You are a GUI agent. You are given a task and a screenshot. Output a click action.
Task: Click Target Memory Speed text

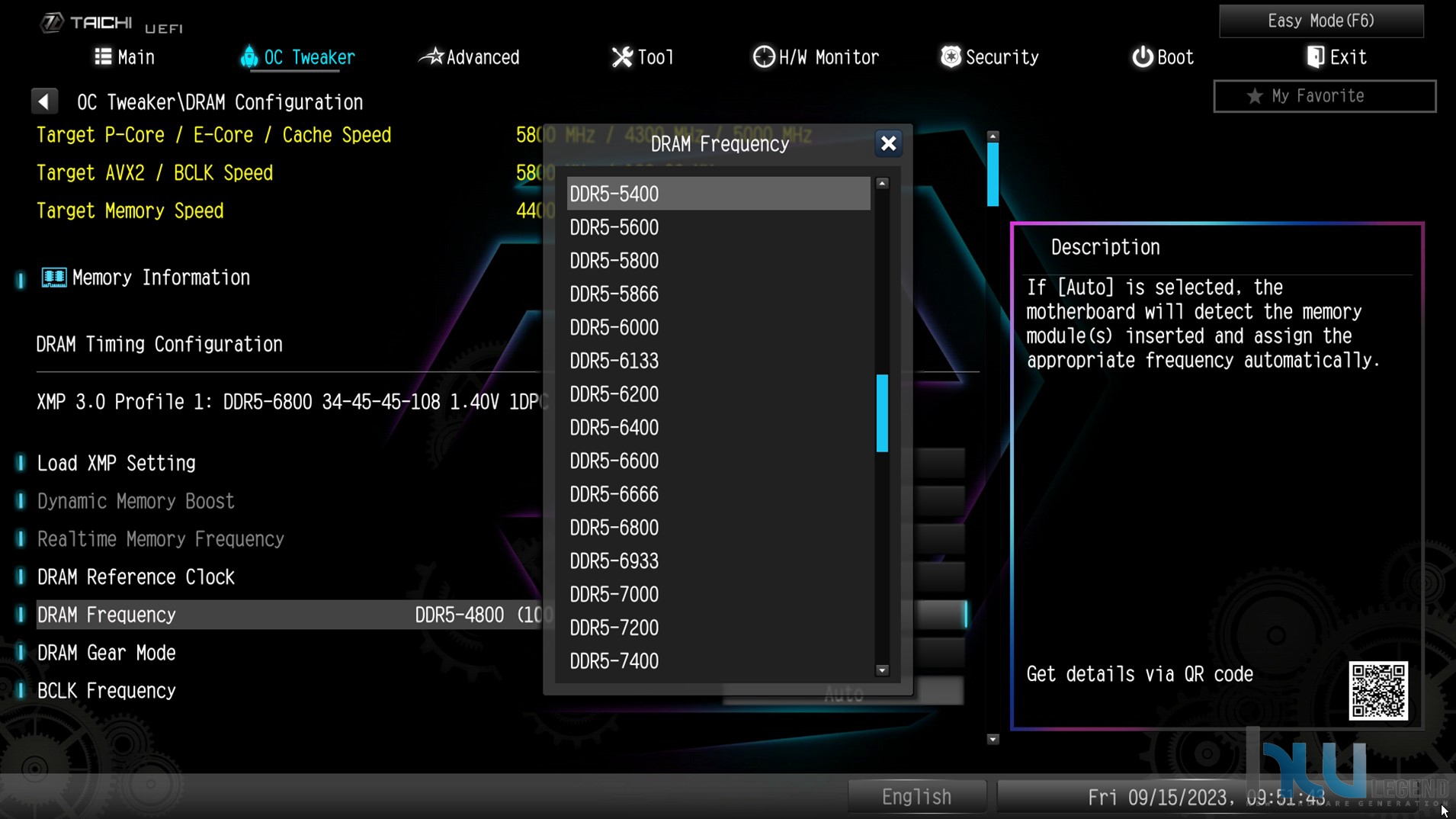(130, 211)
